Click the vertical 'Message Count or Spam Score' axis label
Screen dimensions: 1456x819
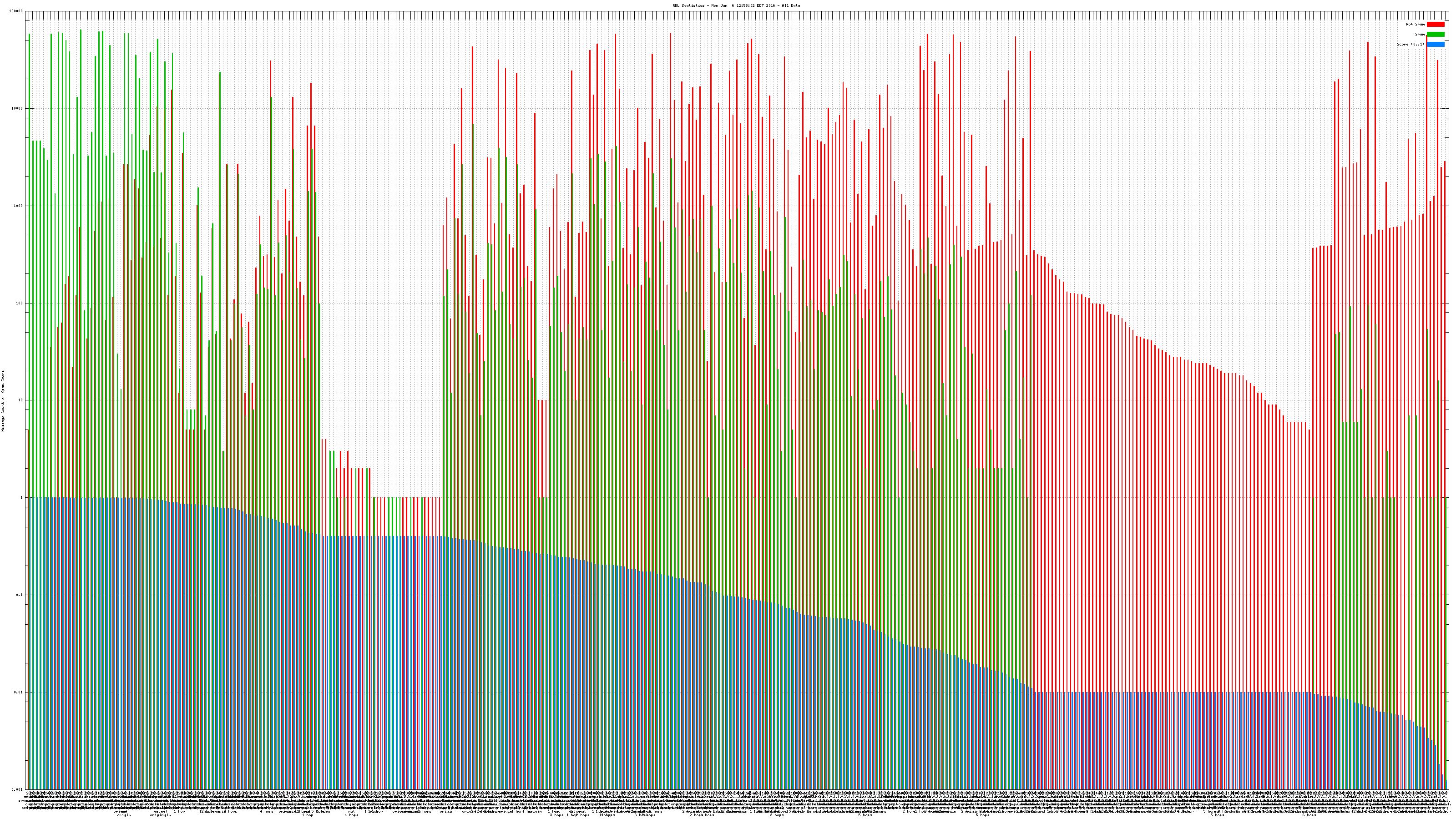[x=3, y=401]
